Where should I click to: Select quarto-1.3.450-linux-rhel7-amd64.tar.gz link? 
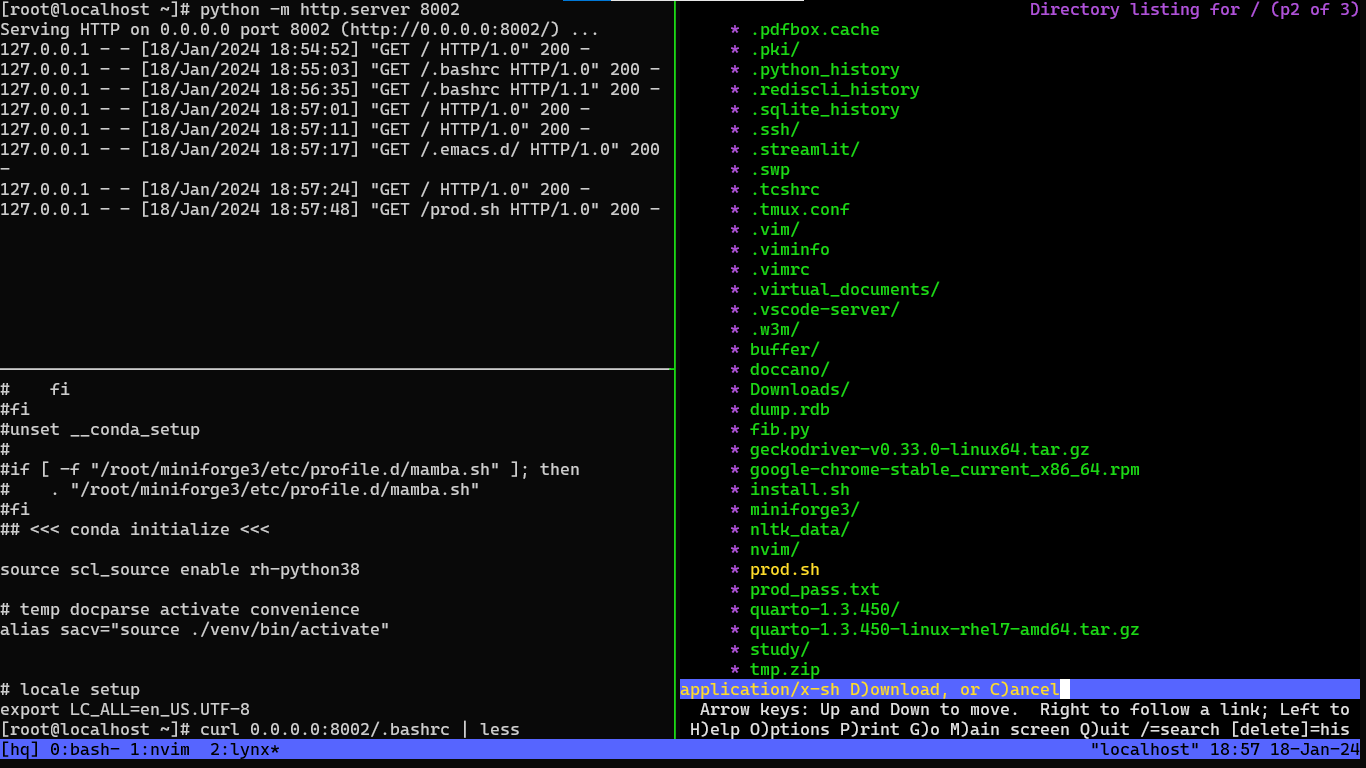pos(945,630)
